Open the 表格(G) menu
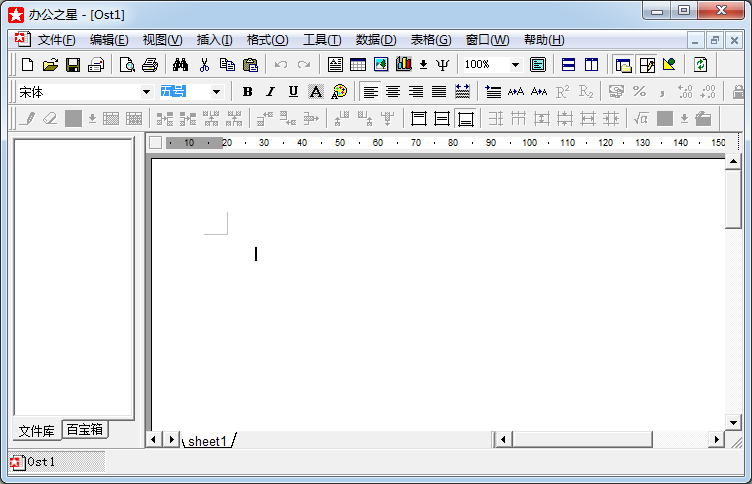 [x=431, y=40]
